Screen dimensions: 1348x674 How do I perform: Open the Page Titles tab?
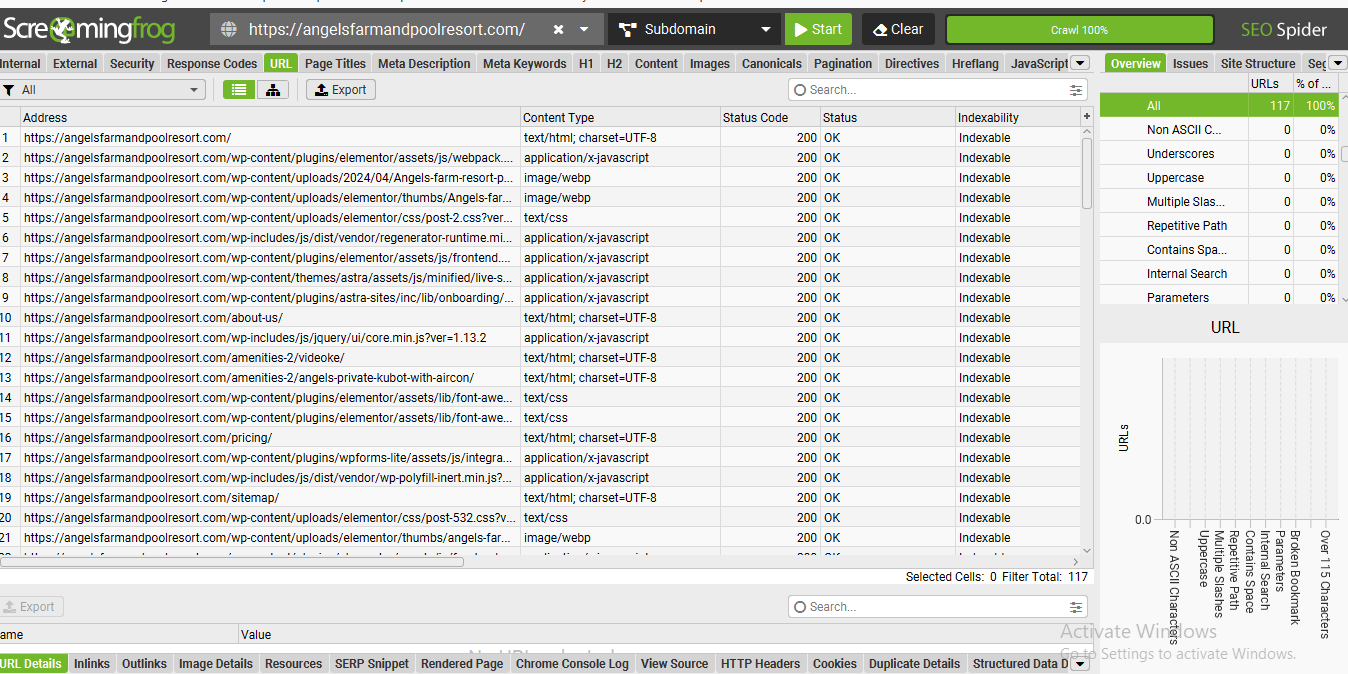pyautogui.click(x=335, y=63)
